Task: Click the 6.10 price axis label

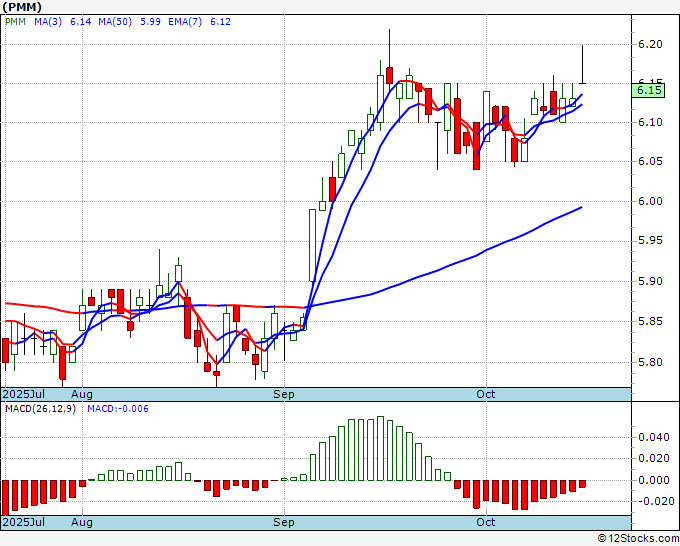Action: pos(651,122)
